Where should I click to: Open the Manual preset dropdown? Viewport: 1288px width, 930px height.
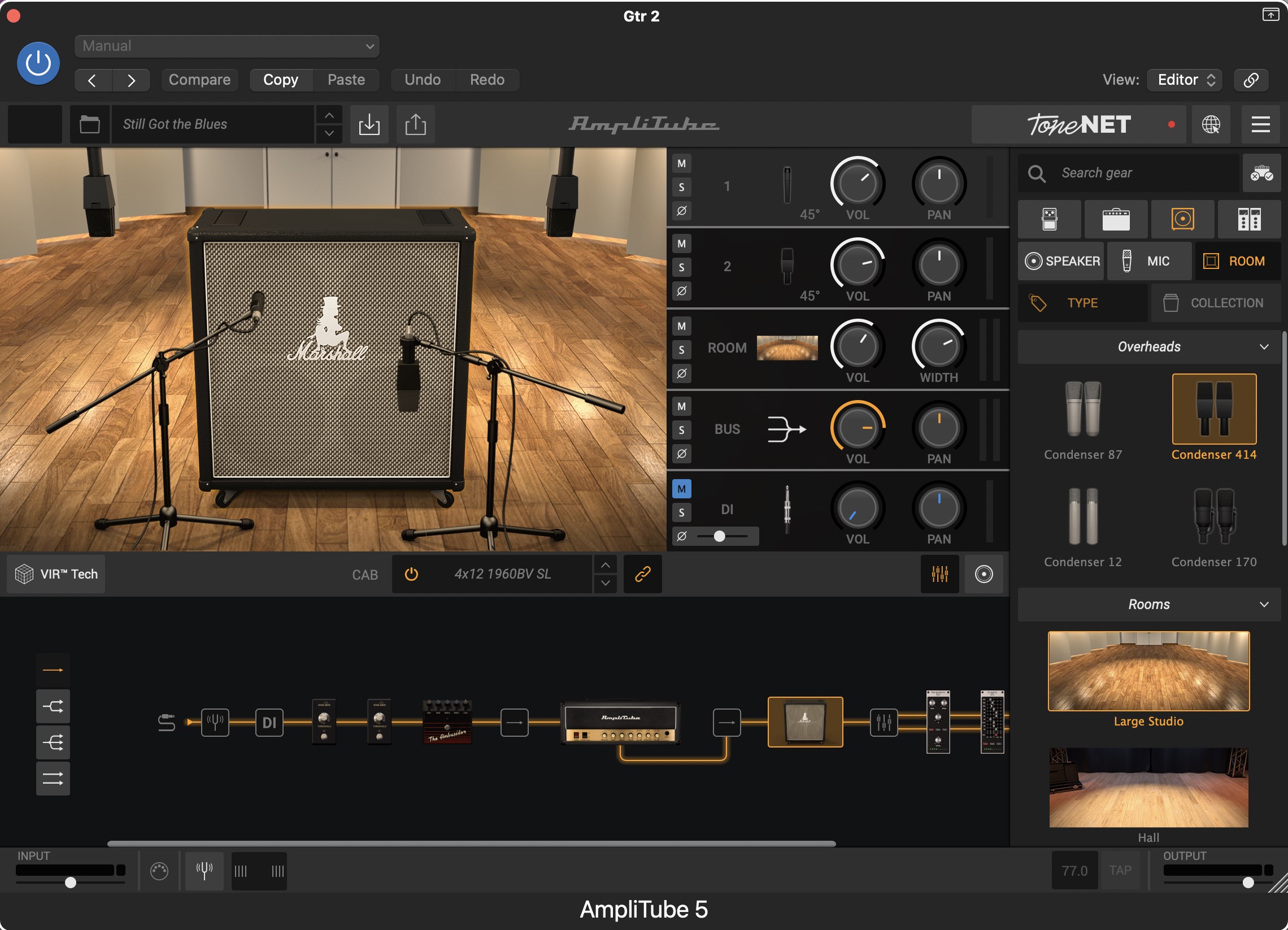pyautogui.click(x=227, y=46)
